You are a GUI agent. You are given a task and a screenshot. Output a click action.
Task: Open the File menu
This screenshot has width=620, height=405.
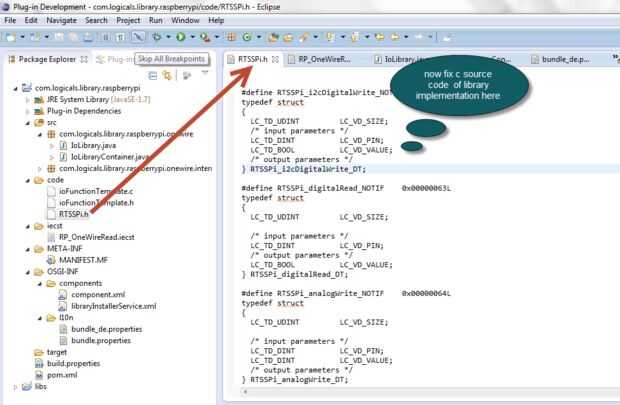[x=10, y=20]
